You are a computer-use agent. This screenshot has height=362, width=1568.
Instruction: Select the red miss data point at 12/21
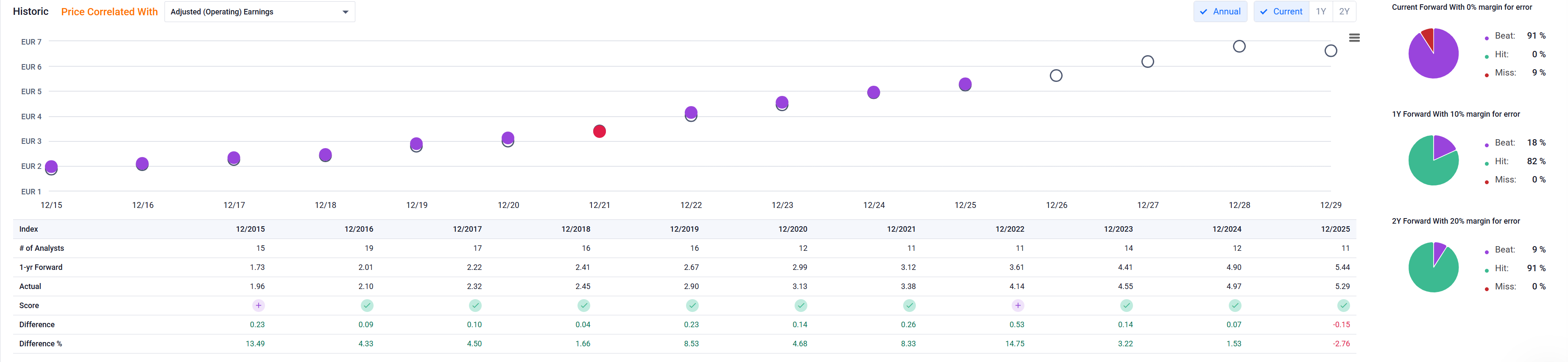[600, 131]
